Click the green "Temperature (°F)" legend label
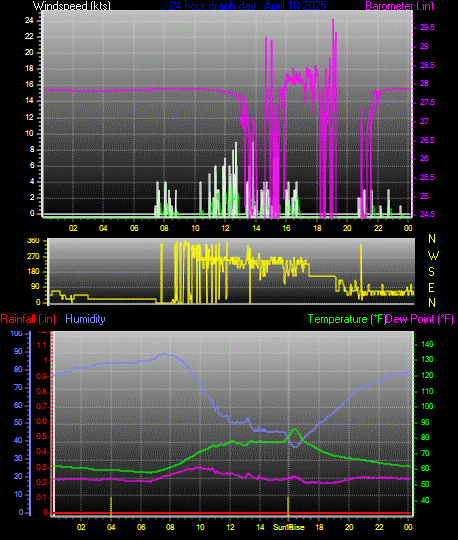 pos(346,319)
